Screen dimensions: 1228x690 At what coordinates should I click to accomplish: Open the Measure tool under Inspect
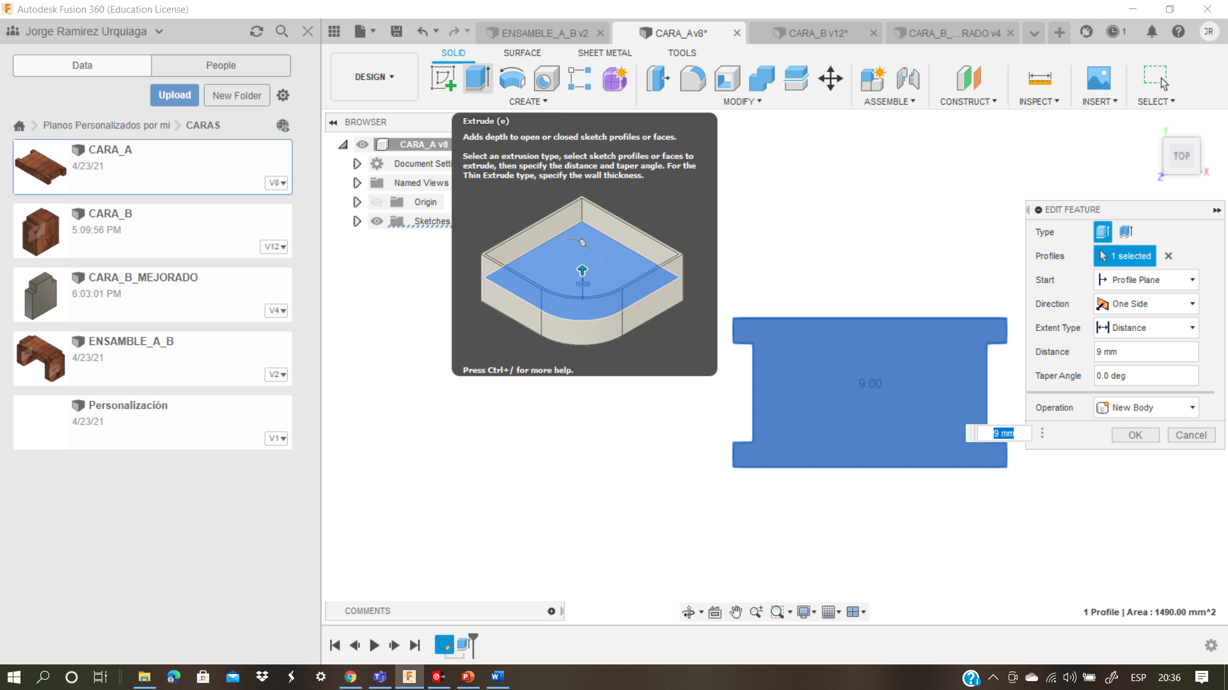(x=1039, y=78)
